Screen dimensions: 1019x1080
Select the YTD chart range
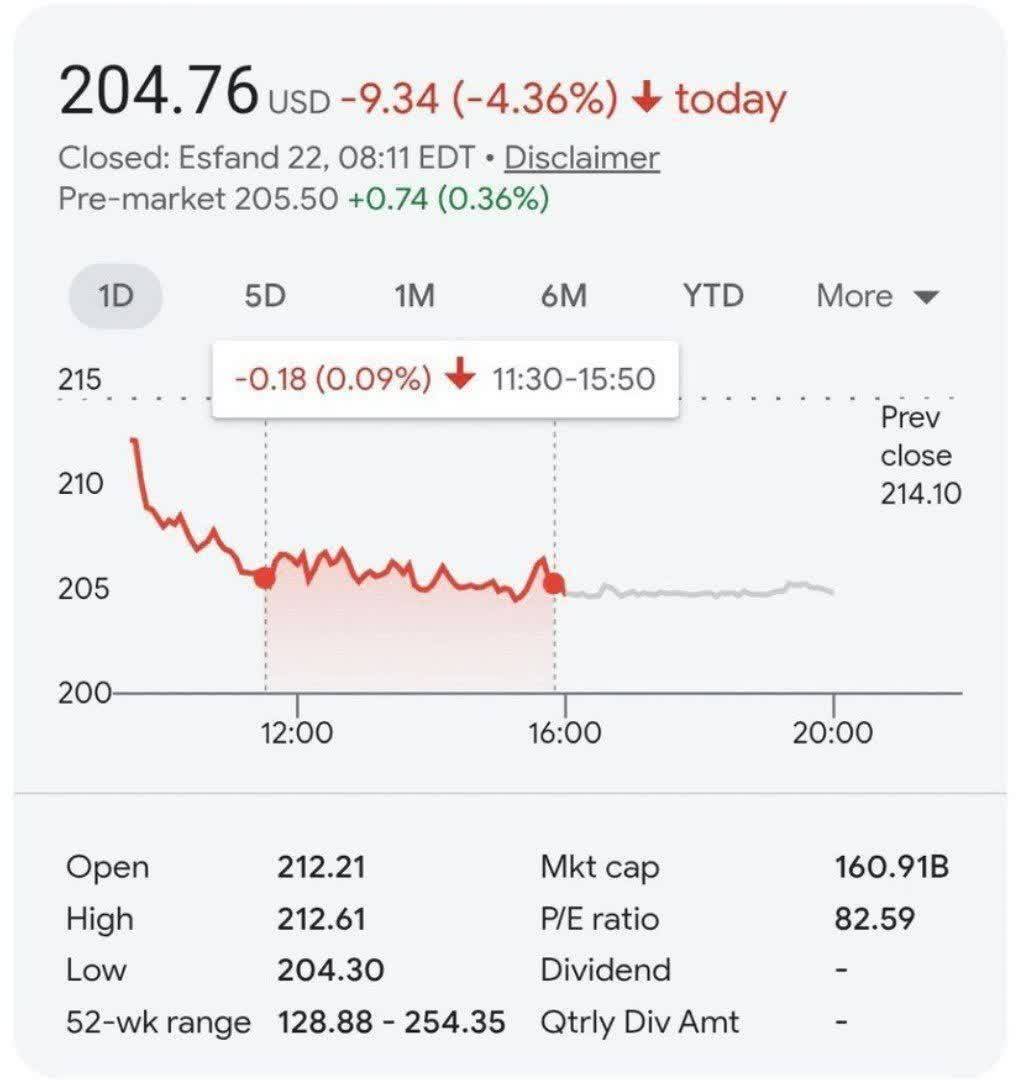coord(713,297)
